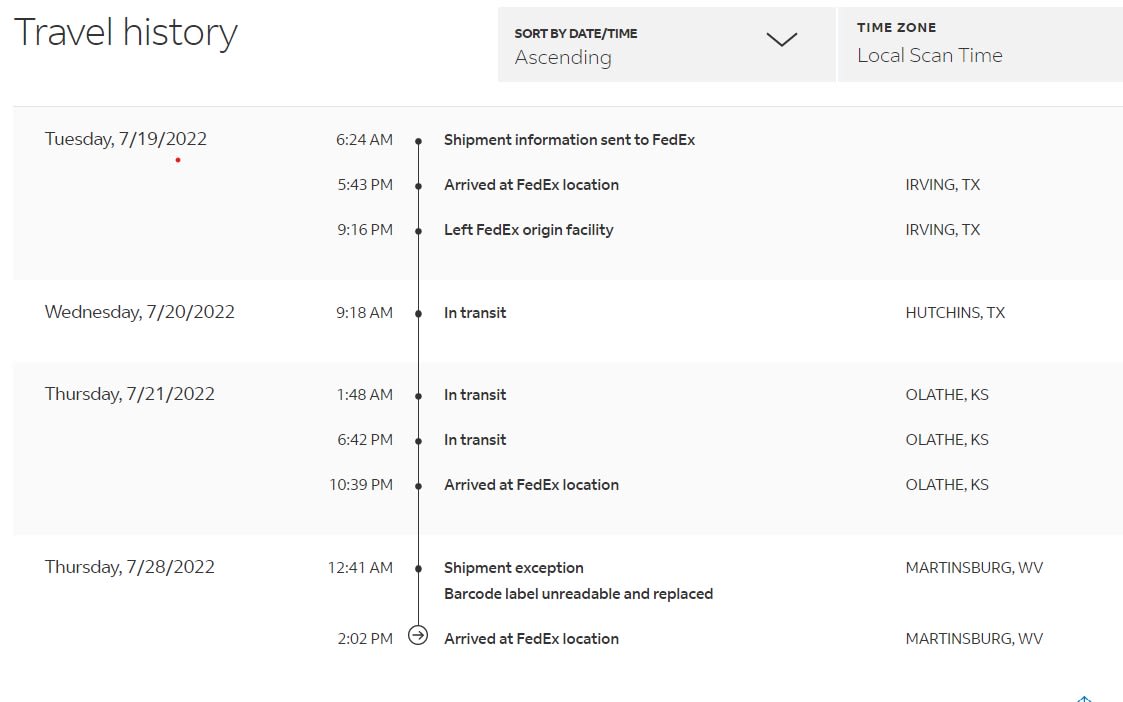Change the Local Scan Time zone setting
The width and height of the screenshot is (1123, 702).
930,55
